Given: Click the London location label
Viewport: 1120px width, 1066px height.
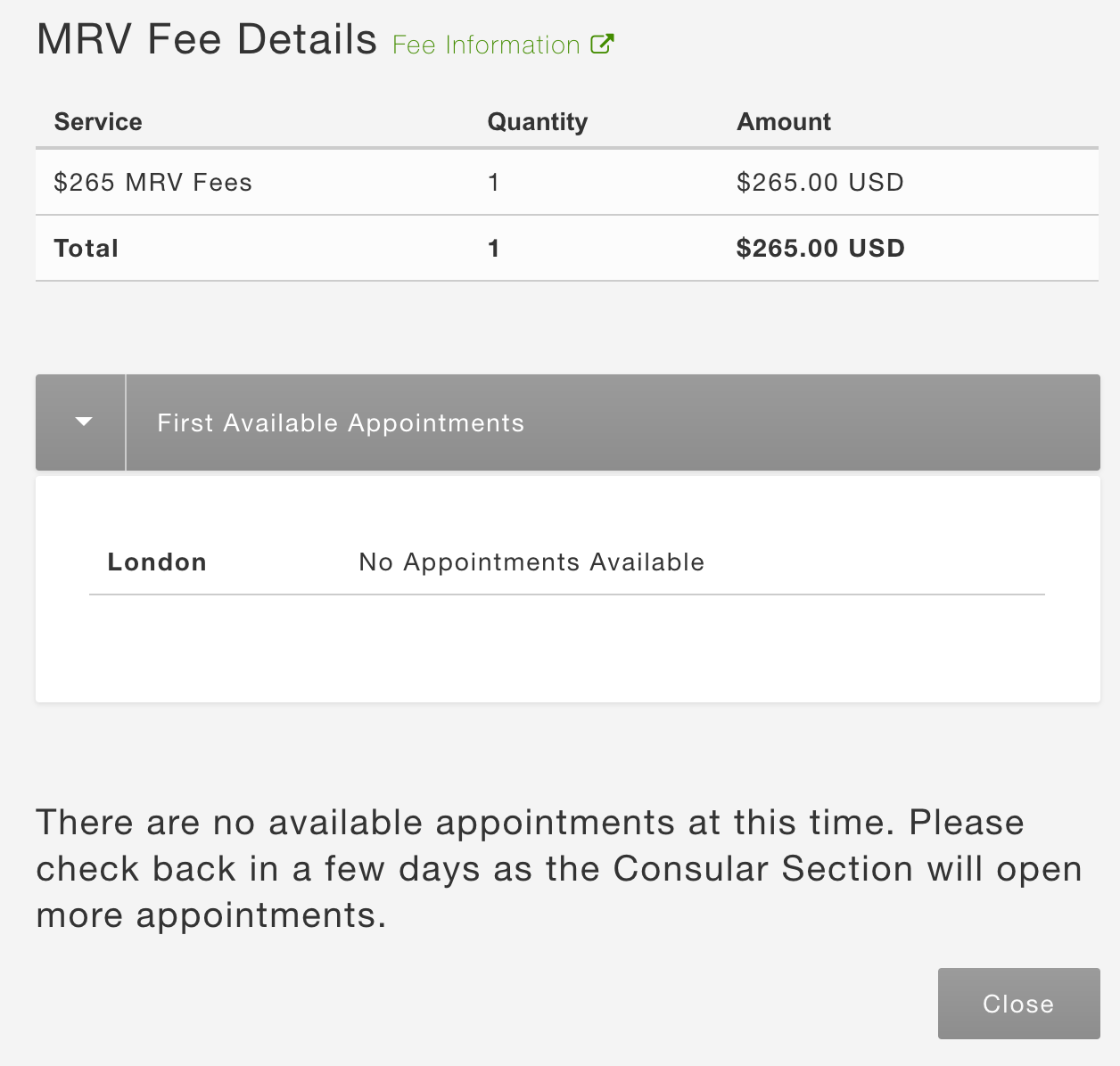Looking at the screenshot, I should [157, 562].
